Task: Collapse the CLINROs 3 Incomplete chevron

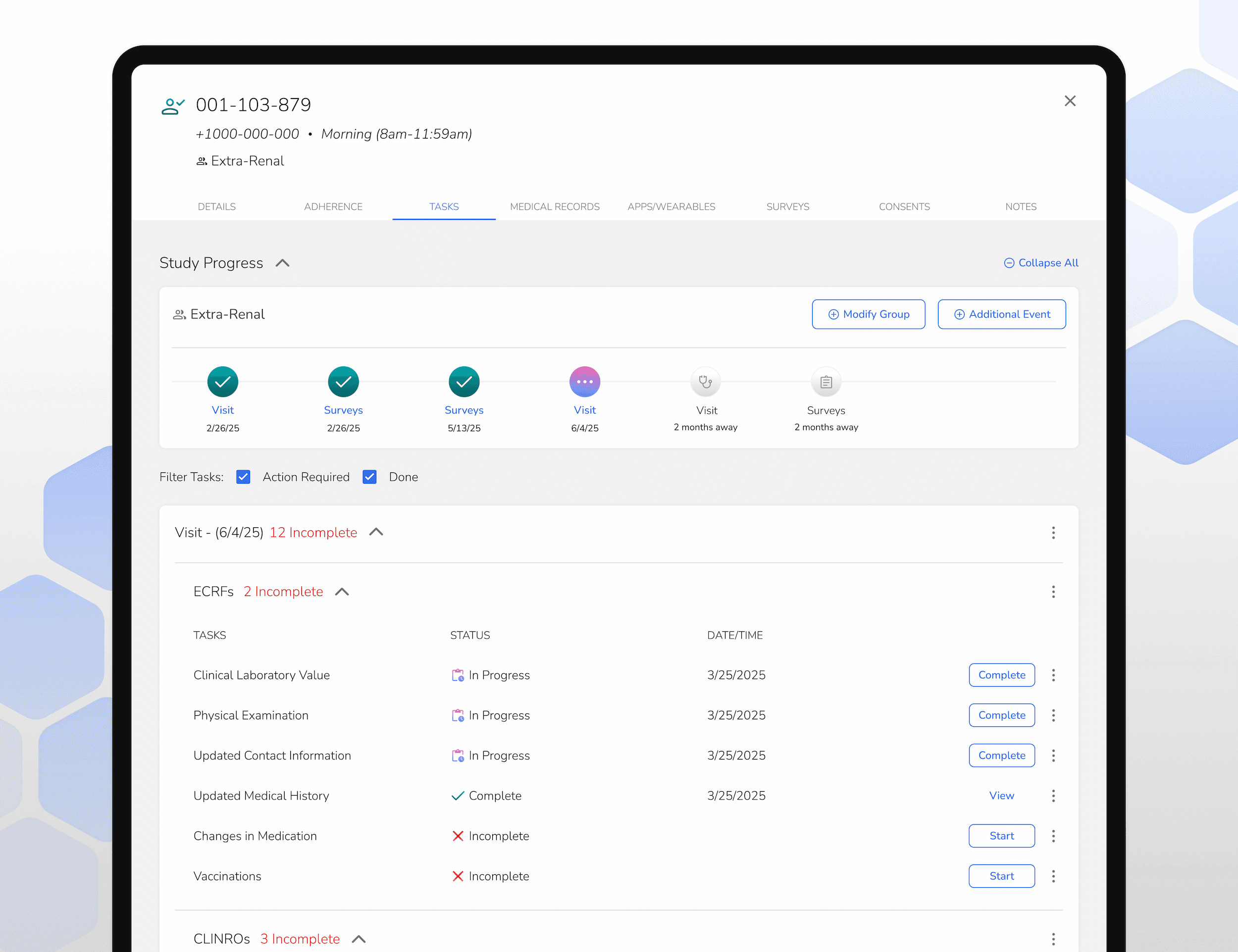Action: tap(359, 939)
